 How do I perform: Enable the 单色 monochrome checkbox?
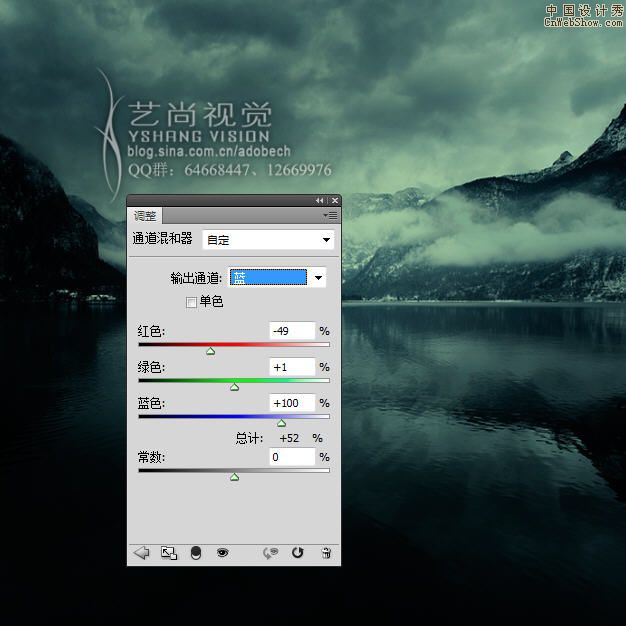point(191,302)
